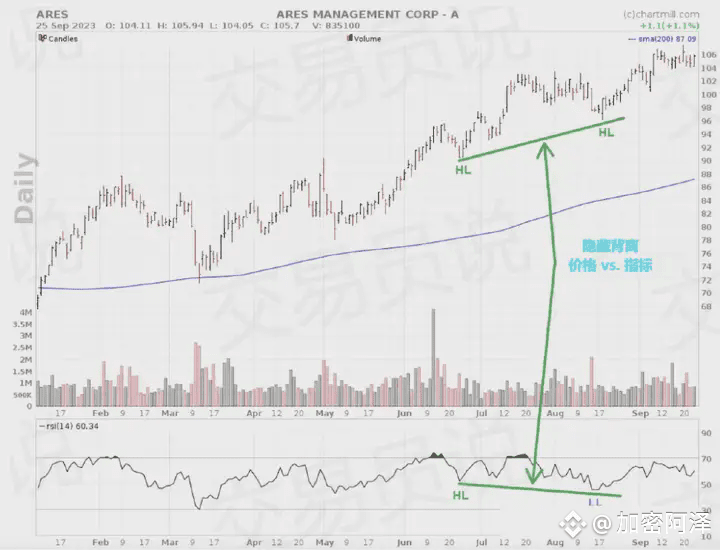The width and height of the screenshot is (720, 550).
Task: Click the blue 200-day moving average line
Action: pyautogui.click(x=367, y=251)
